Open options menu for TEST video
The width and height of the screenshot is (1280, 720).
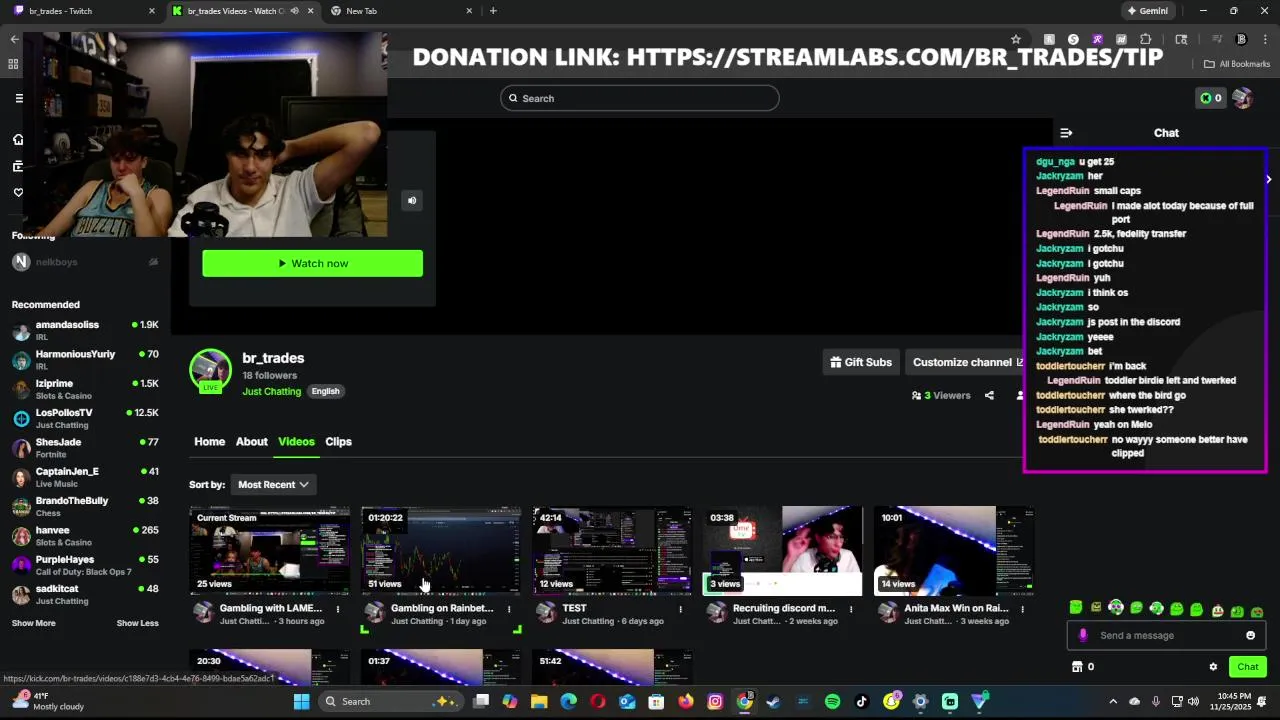click(x=681, y=608)
